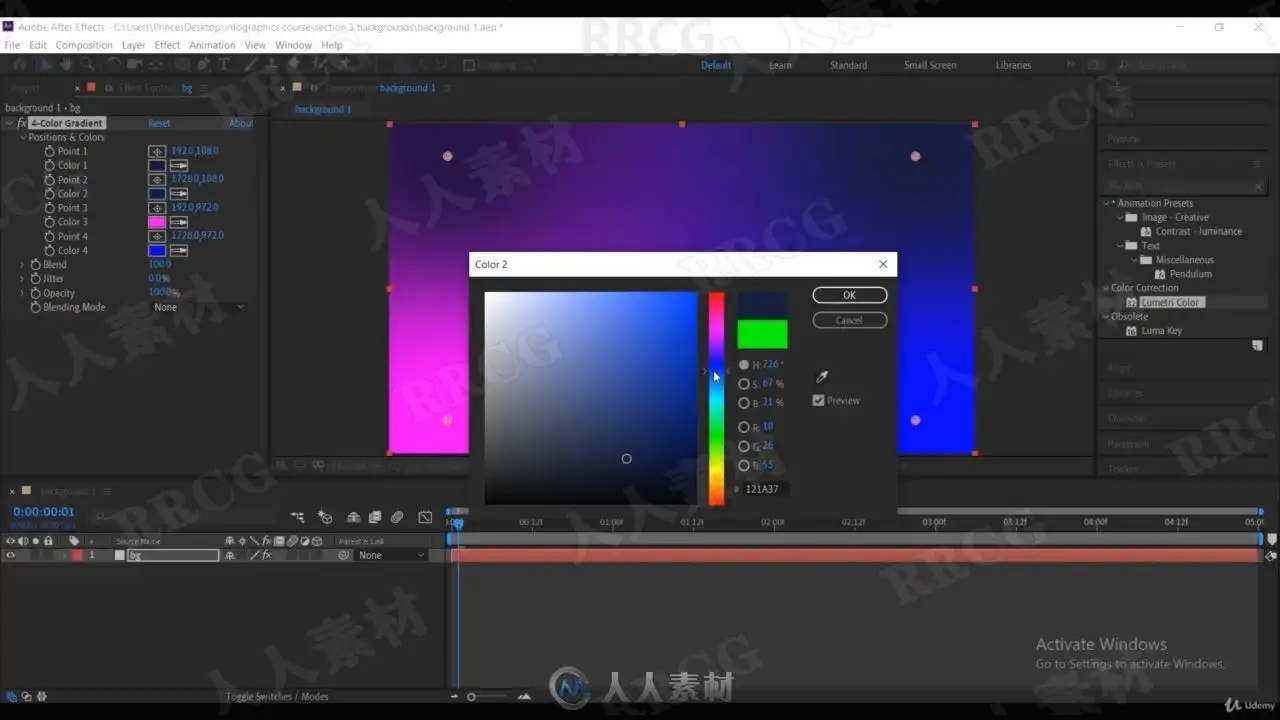Click the eyedropper next to the Color 4 swatch
1280x720 pixels.
pyautogui.click(x=179, y=251)
